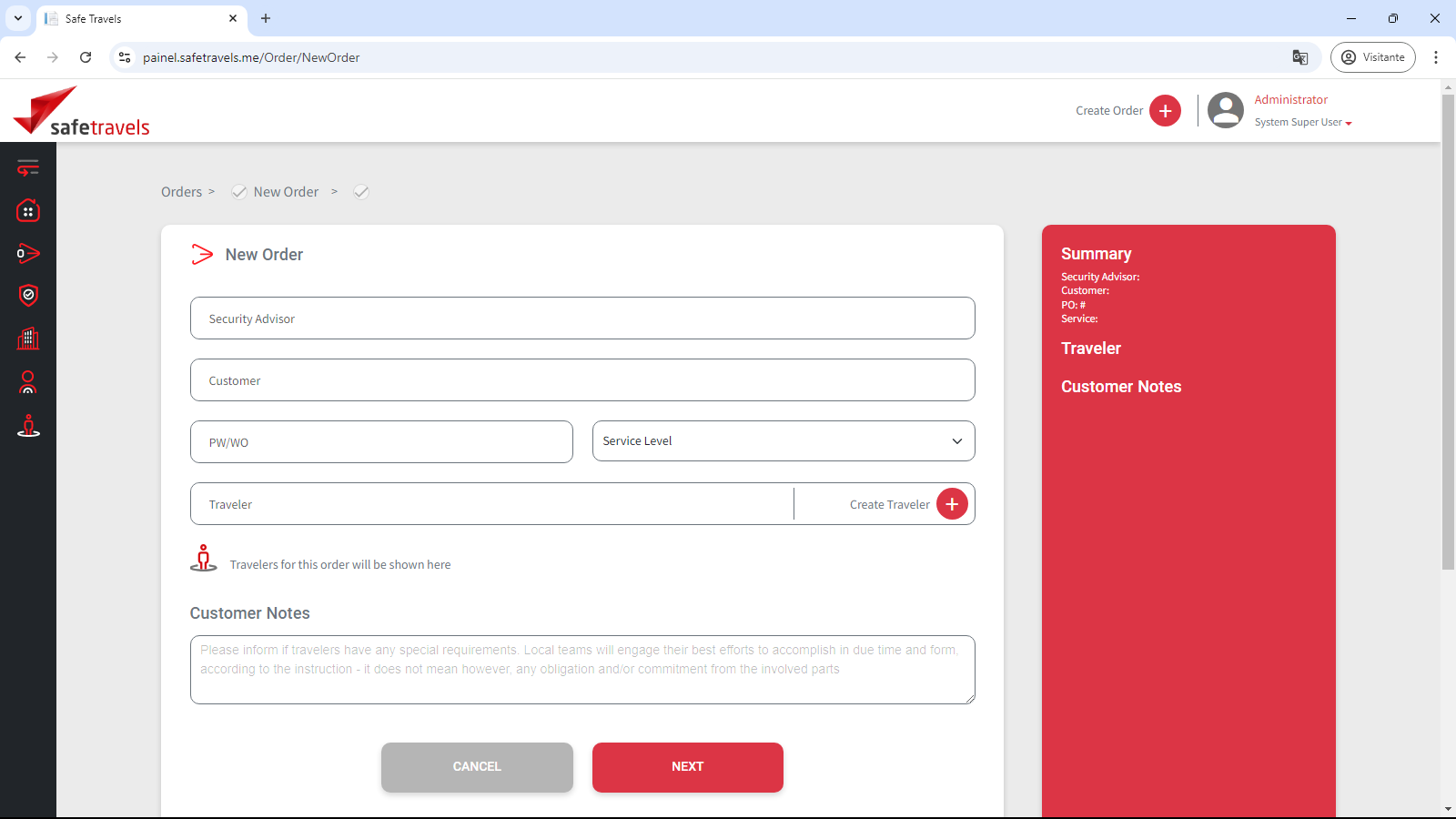Image resolution: width=1456 pixels, height=819 pixels.
Task: Click the red Create Traveler plus icon
Action: click(952, 504)
